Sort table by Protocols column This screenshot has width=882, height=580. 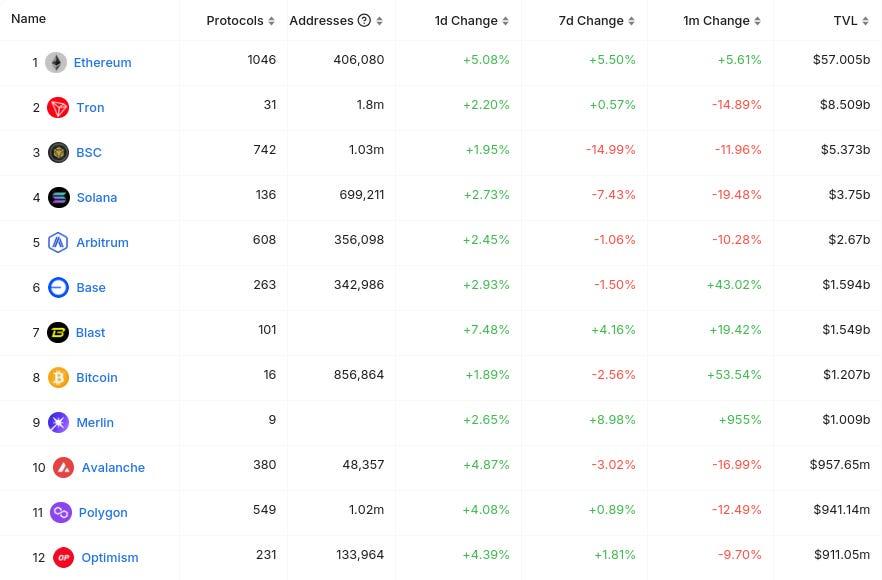[240, 20]
